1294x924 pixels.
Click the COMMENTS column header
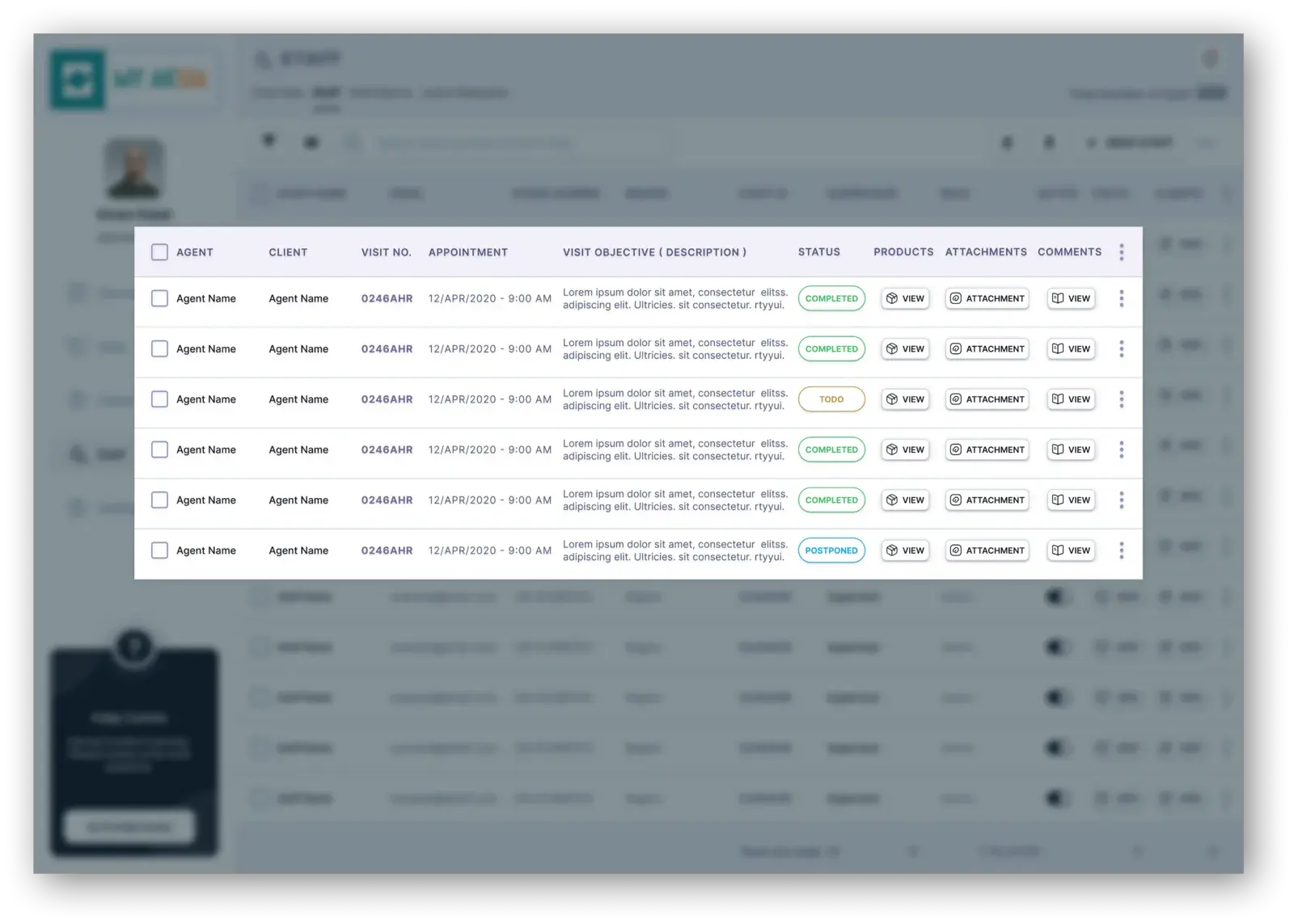point(1069,252)
